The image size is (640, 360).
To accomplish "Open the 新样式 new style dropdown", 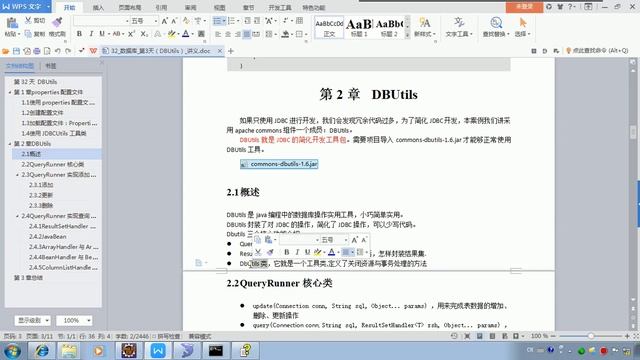I will pos(425,28).
